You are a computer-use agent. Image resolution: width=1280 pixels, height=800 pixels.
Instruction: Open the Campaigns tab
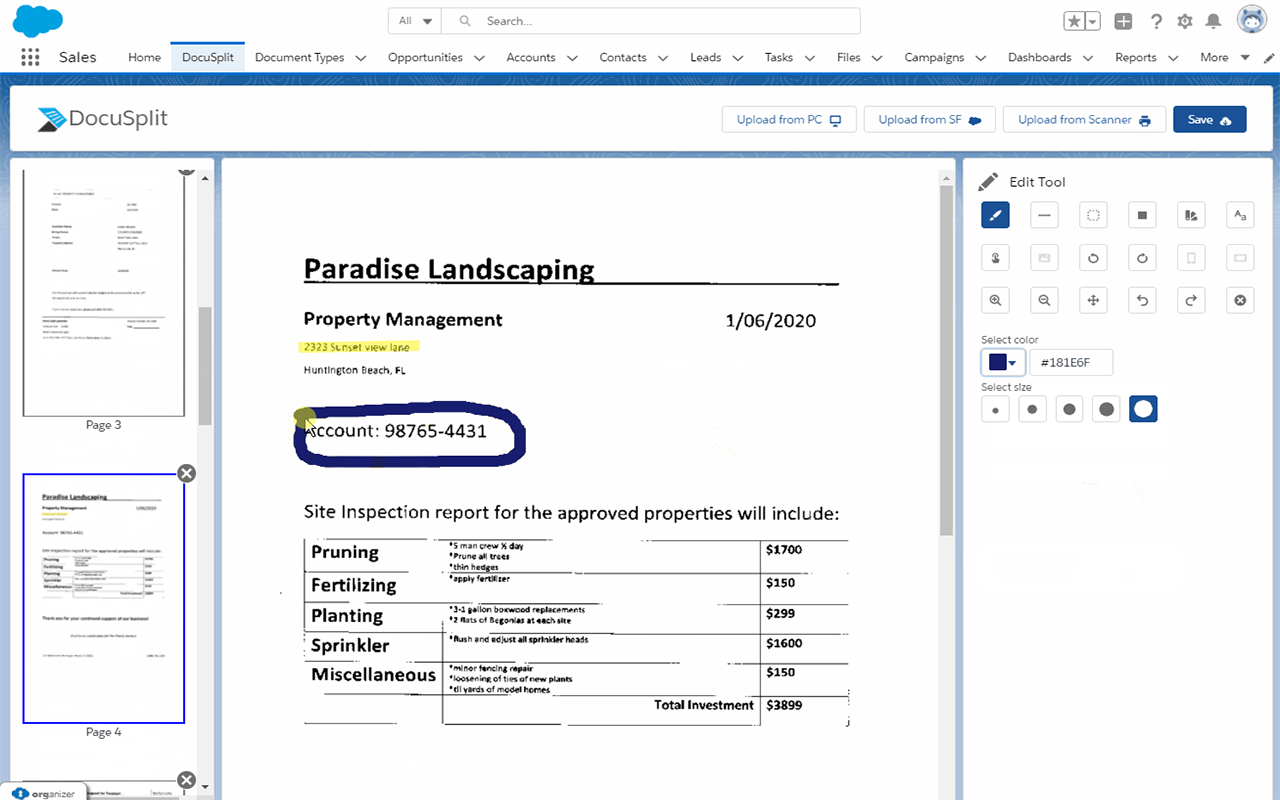(934, 57)
